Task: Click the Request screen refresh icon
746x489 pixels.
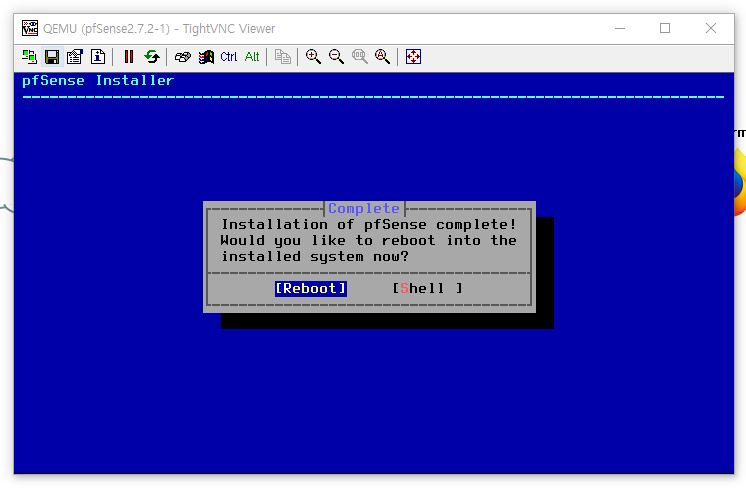Action: tap(152, 57)
